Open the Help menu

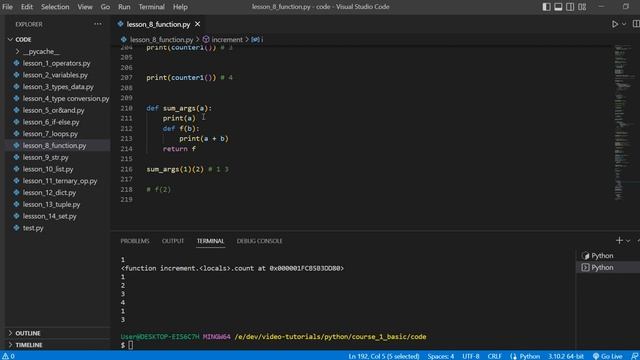point(180,7)
